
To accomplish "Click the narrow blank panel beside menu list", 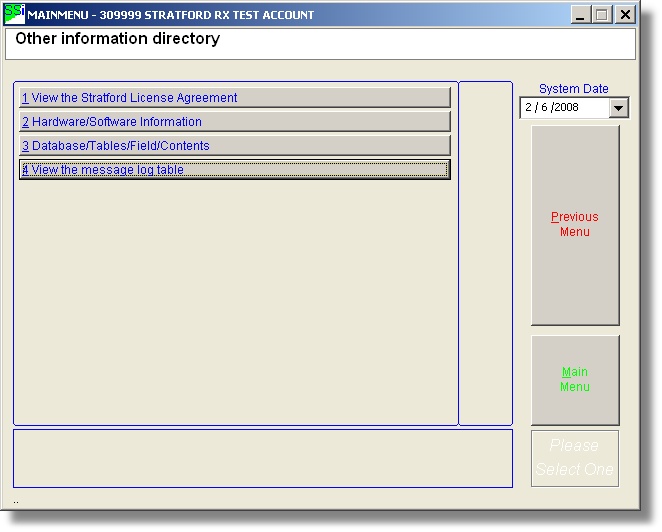I will coord(485,253).
